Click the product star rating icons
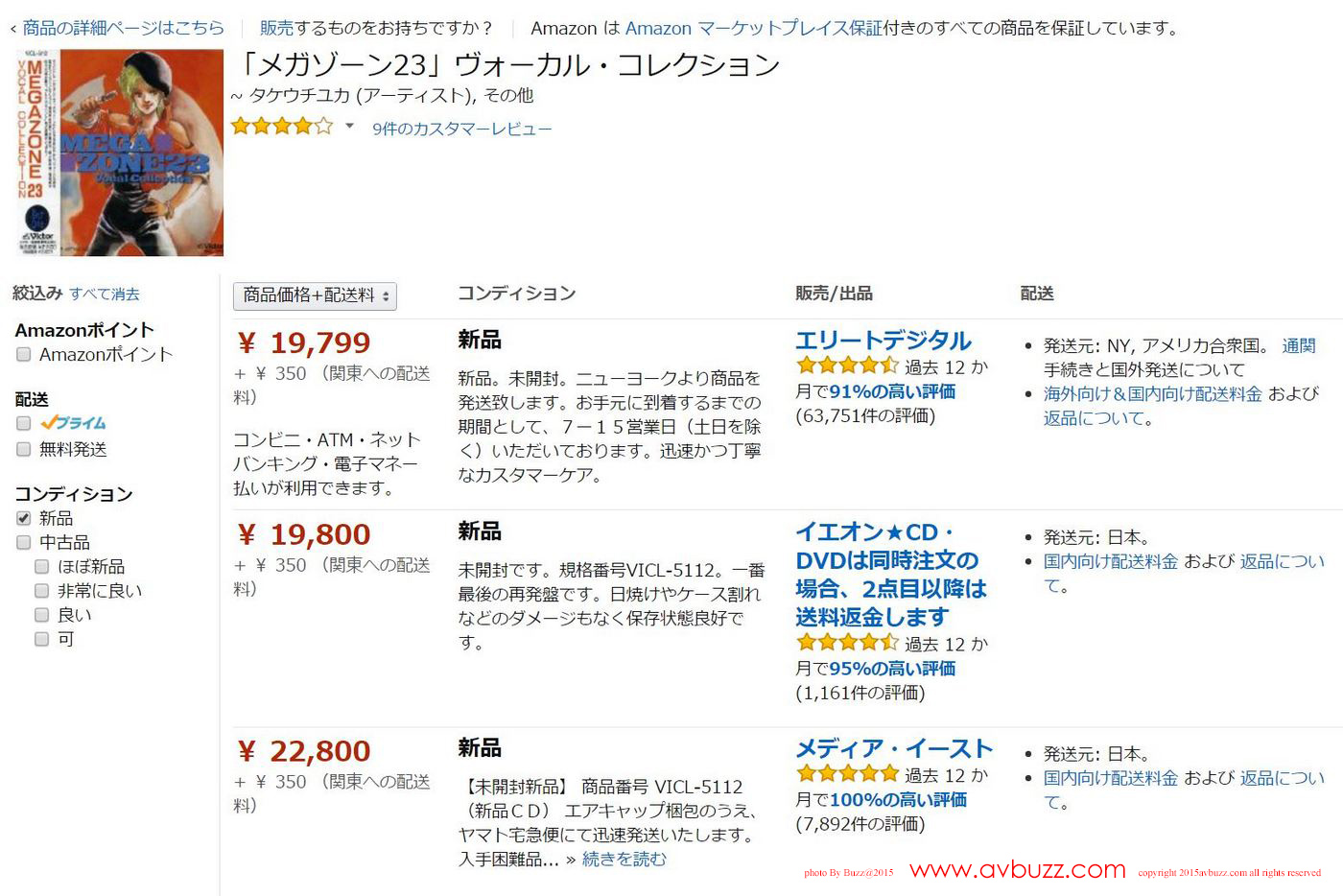1343x896 pixels. pos(281,126)
